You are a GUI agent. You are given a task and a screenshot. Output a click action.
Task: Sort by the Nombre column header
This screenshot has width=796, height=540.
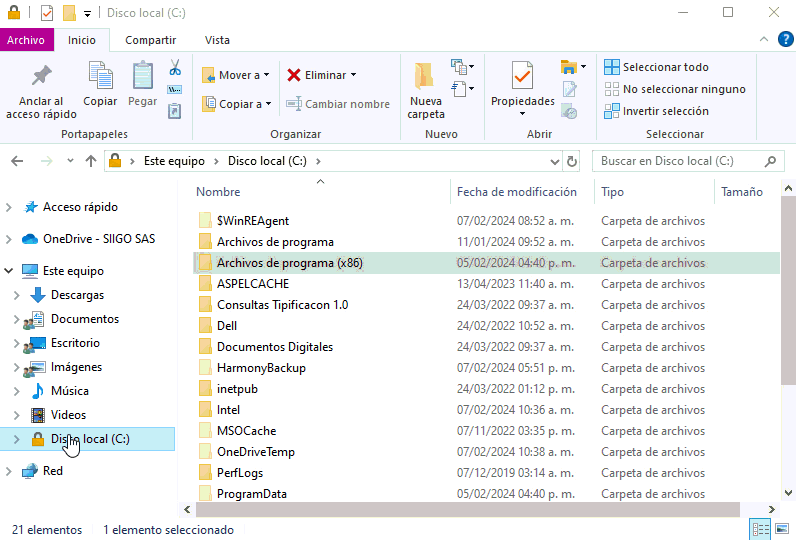(x=321, y=192)
